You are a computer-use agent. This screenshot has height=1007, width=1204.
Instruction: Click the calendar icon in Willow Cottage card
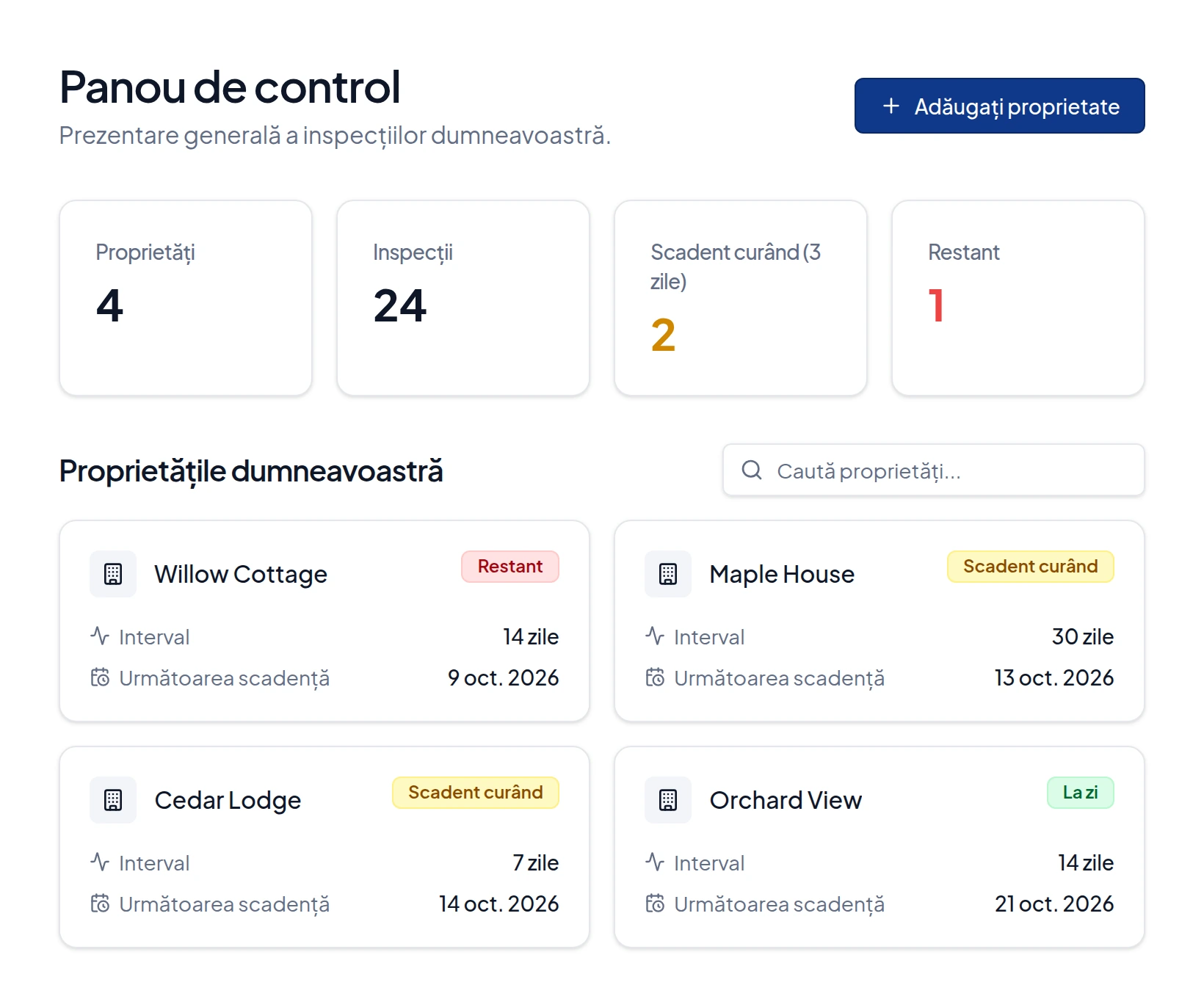(100, 677)
